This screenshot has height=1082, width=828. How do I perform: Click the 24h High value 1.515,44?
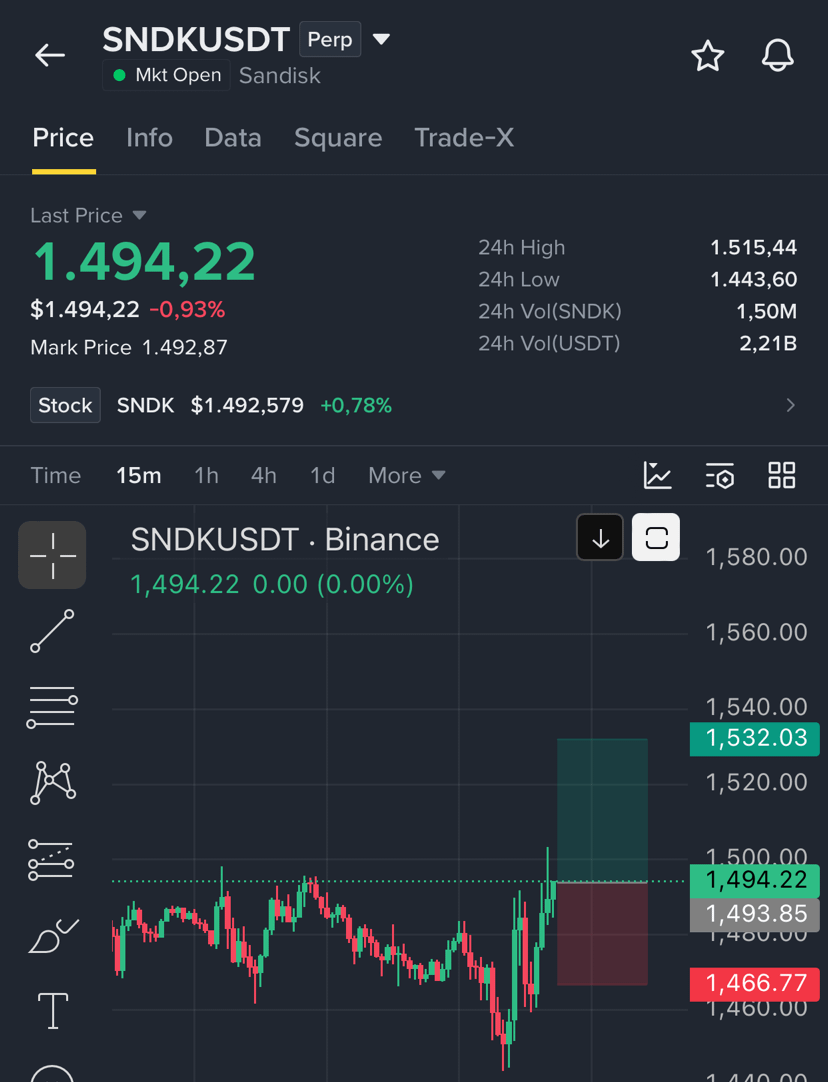[753, 247]
